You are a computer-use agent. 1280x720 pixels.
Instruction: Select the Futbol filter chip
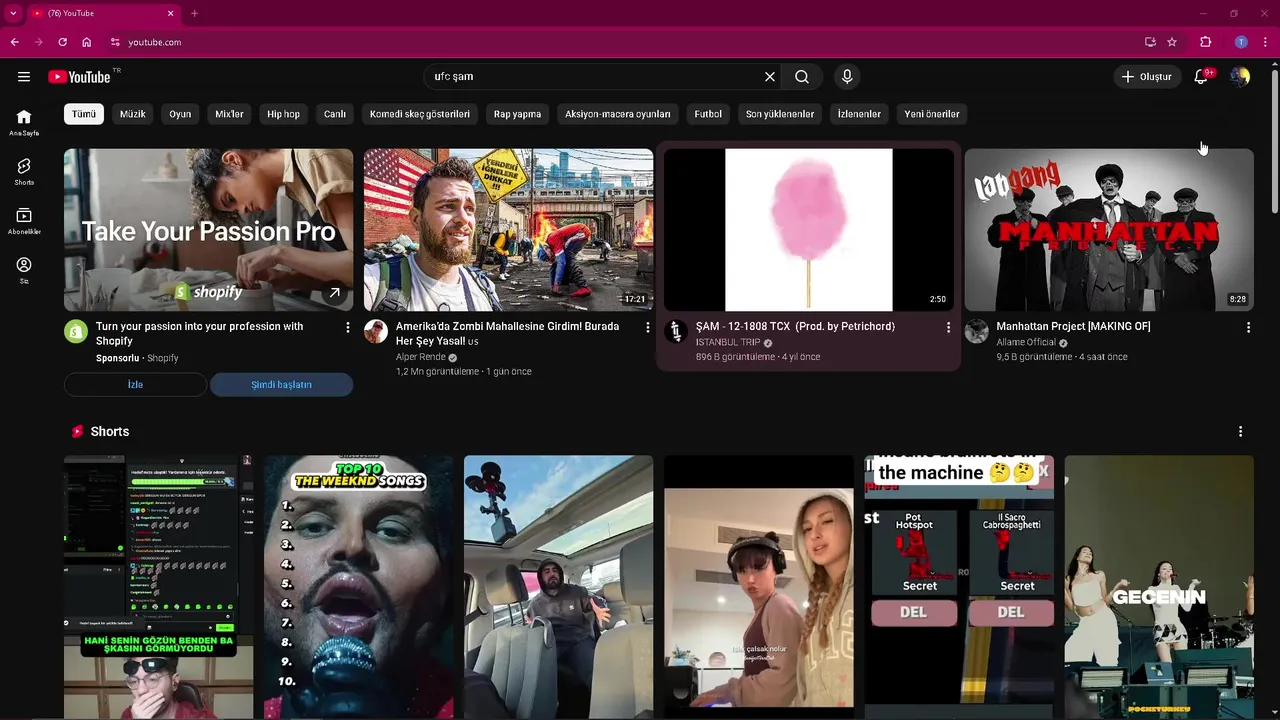[x=708, y=114]
